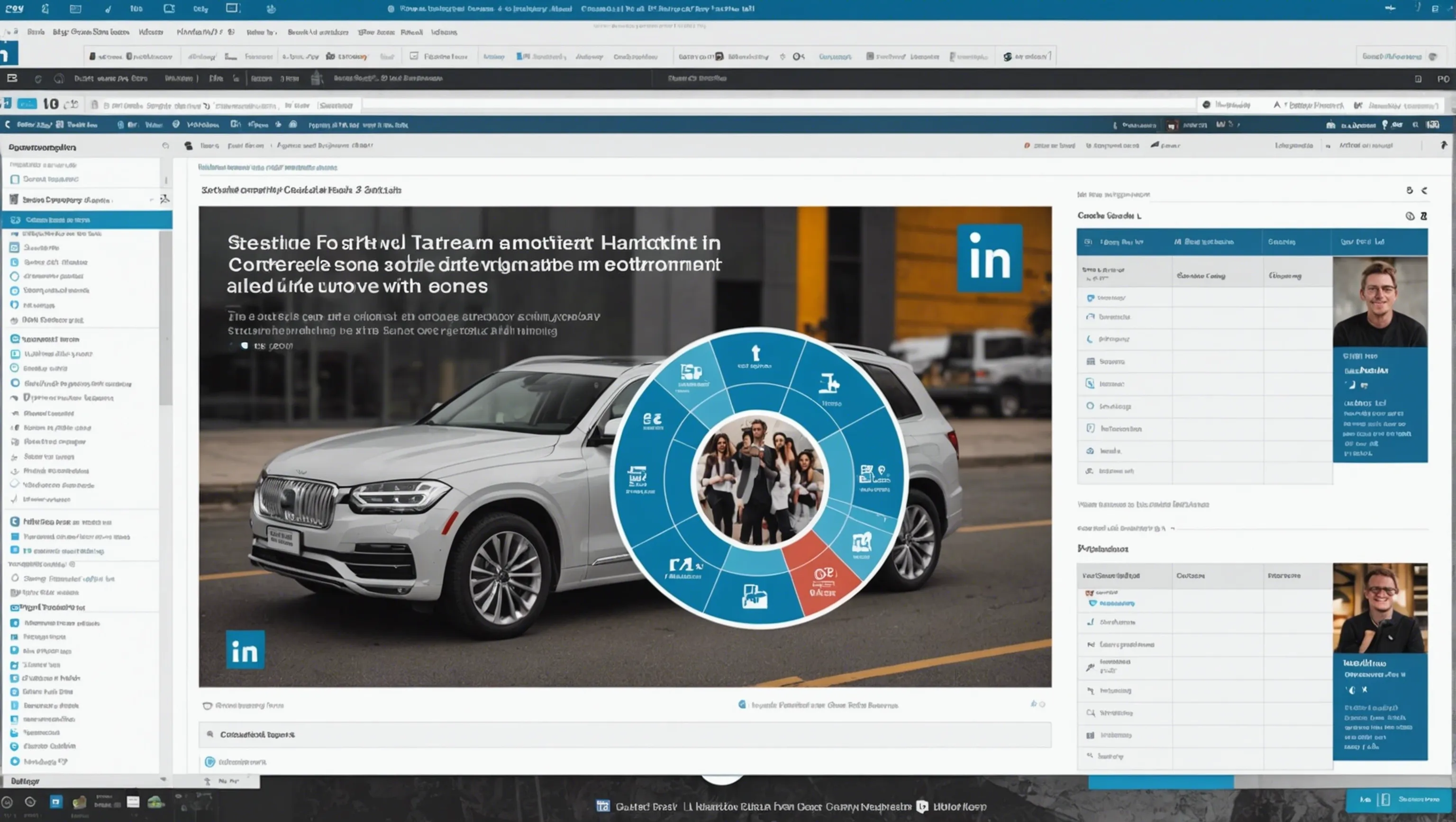
Task: Click the arrow icon at the far right of the breadcrumb bar
Action: (x=1443, y=145)
